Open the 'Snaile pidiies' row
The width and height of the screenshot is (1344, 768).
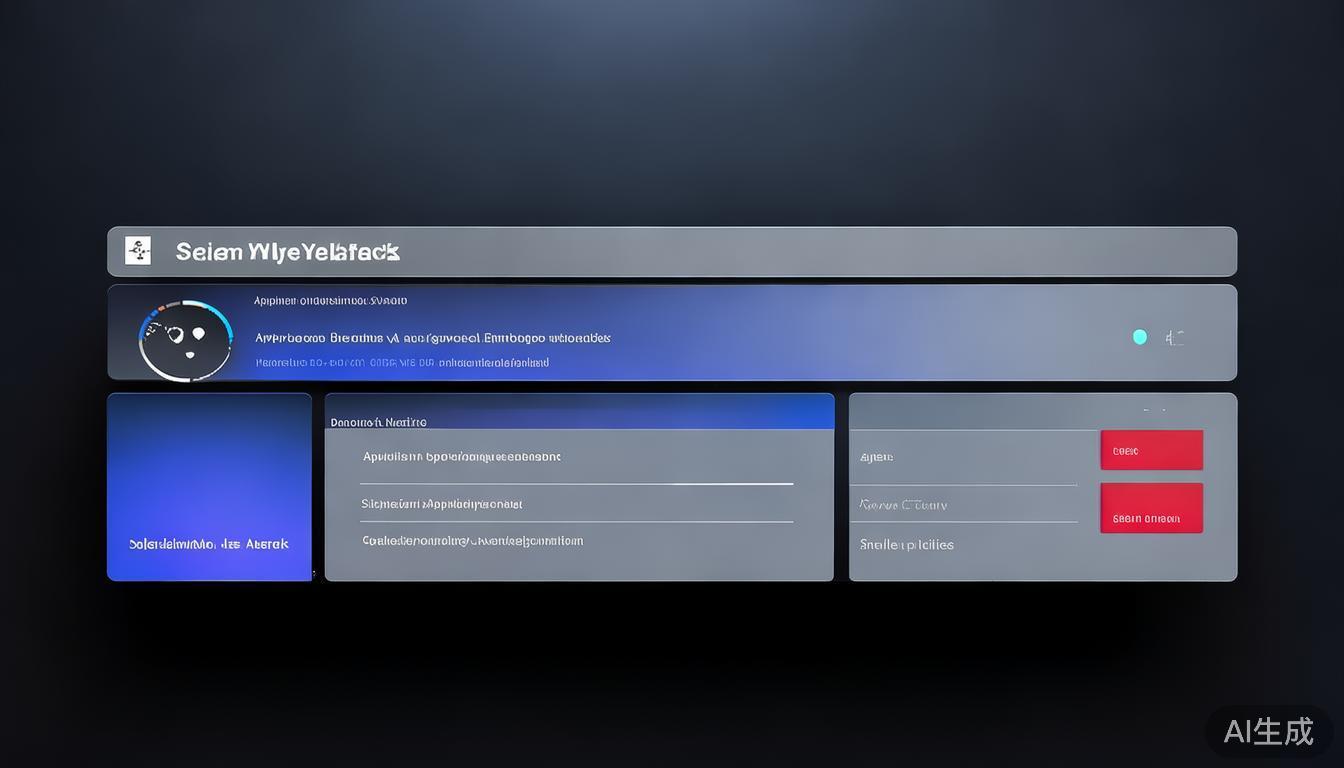coord(907,545)
